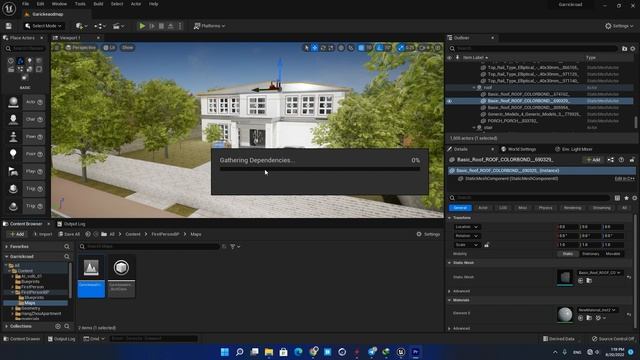The height and width of the screenshot is (360, 640).
Task: Open the Select Mode dropdown
Action: tap(43, 26)
